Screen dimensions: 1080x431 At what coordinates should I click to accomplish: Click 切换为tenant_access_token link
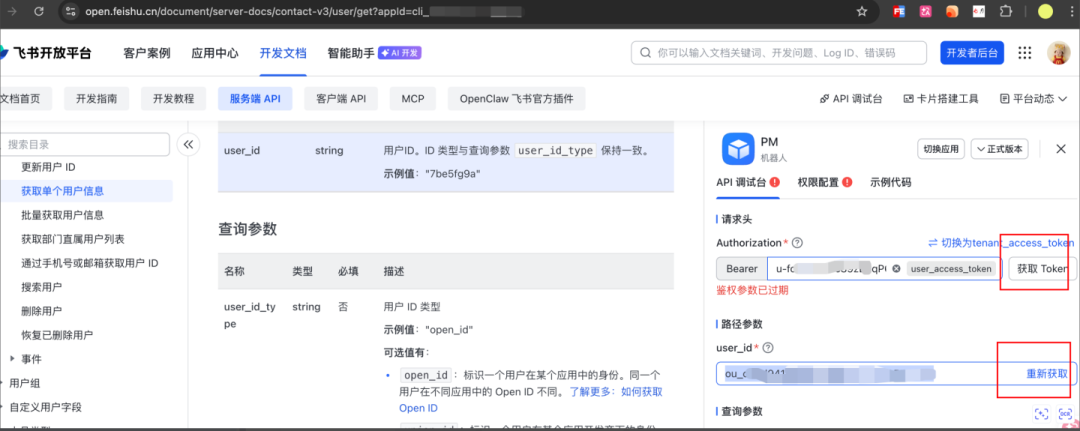click(x=1001, y=243)
